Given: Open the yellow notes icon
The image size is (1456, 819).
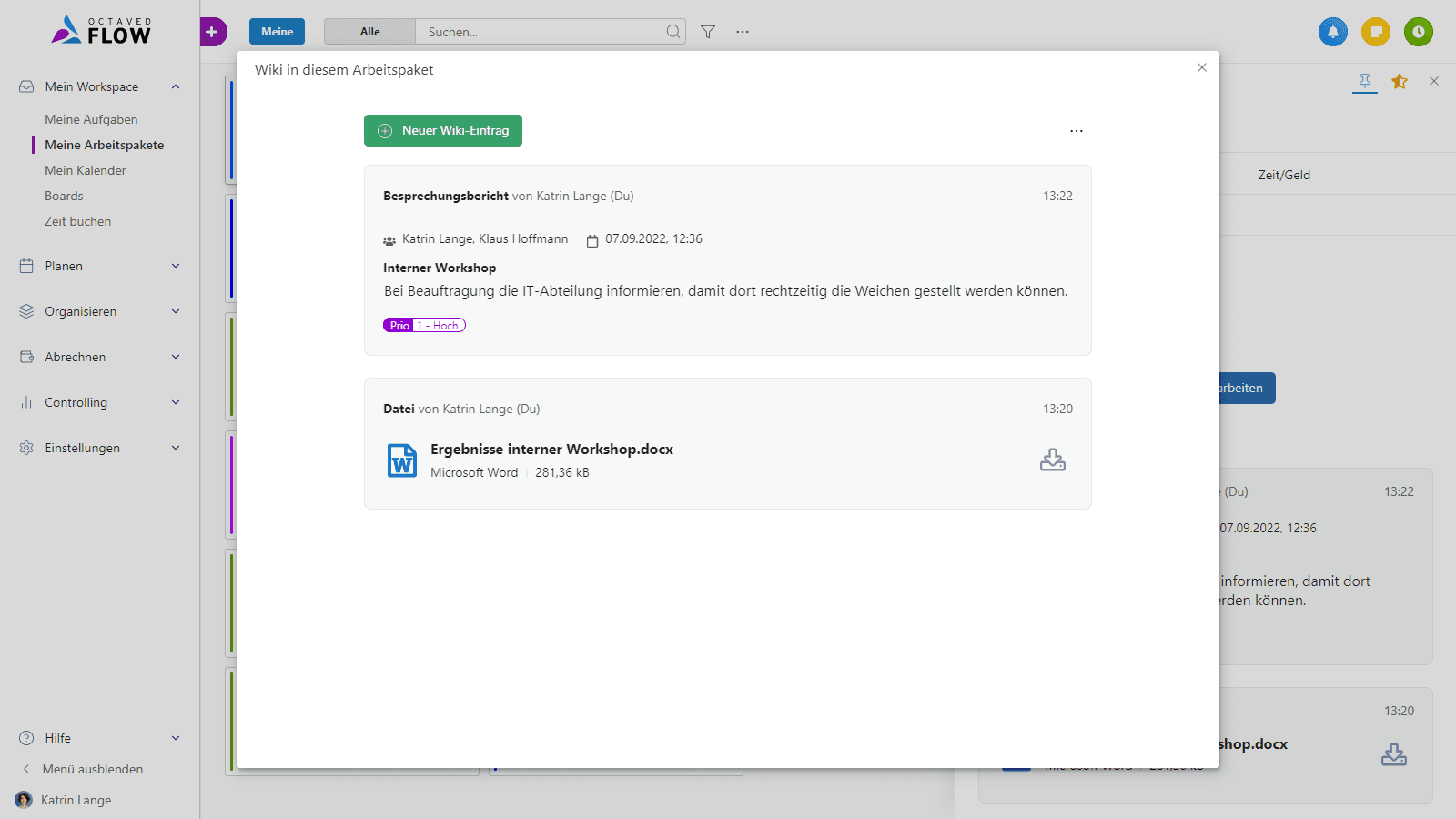Looking at the screenshot, I should pos(1375,32).
